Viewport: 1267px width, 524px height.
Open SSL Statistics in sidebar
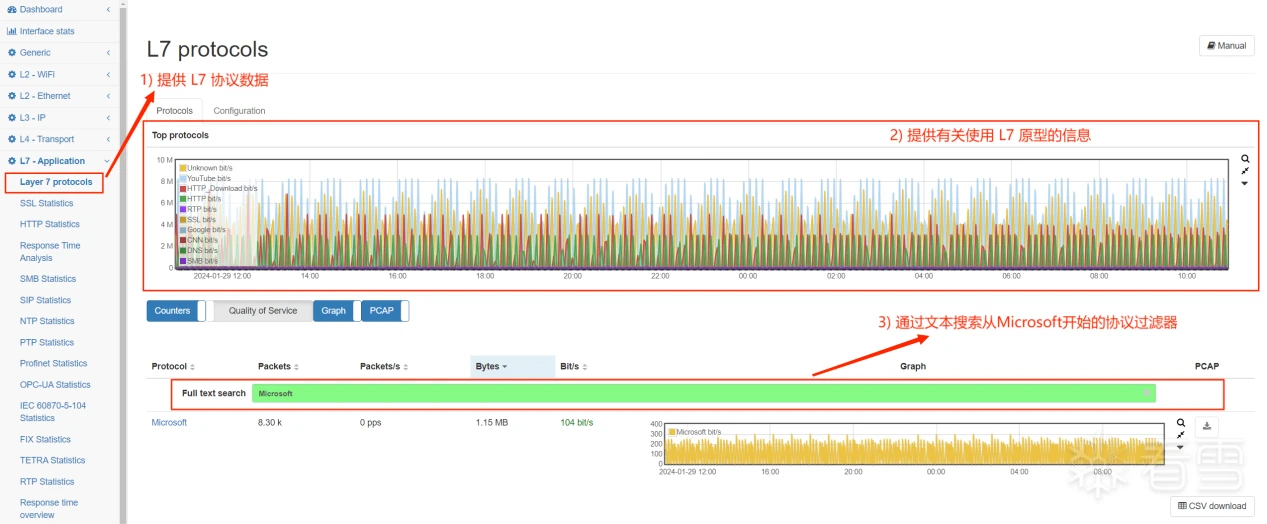[46, 203]
